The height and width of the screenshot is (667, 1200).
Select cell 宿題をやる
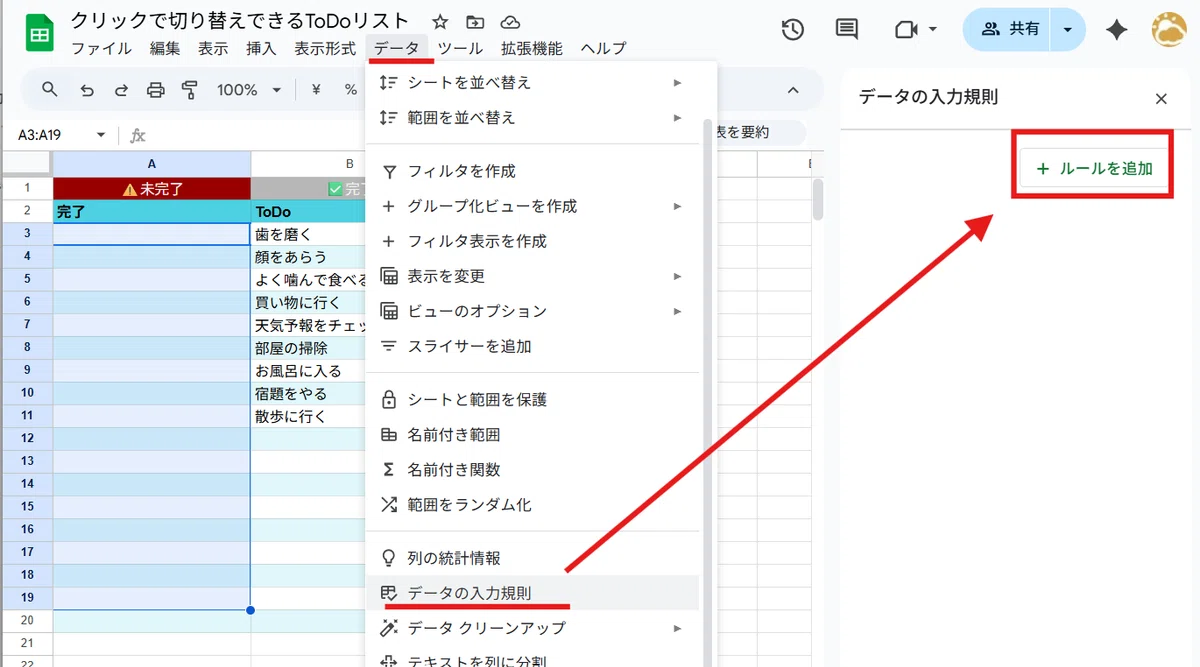point(308,394)
